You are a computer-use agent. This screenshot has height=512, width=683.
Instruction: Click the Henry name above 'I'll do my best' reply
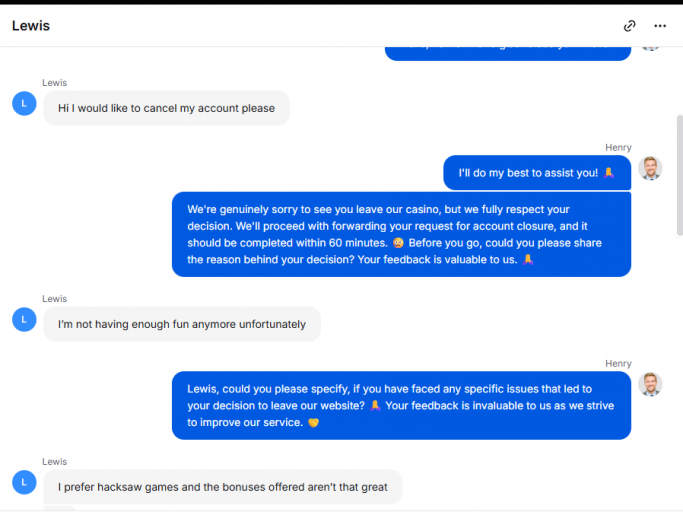pyautogui.click(x=618, y=147)
